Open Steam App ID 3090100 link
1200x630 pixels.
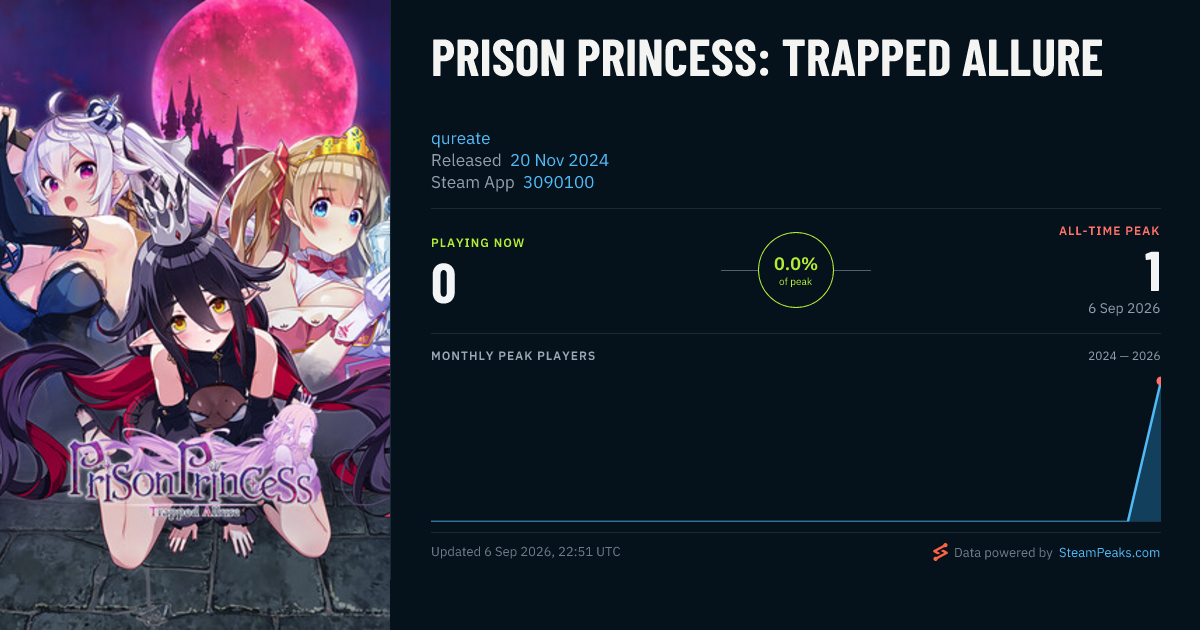point(558,182)
